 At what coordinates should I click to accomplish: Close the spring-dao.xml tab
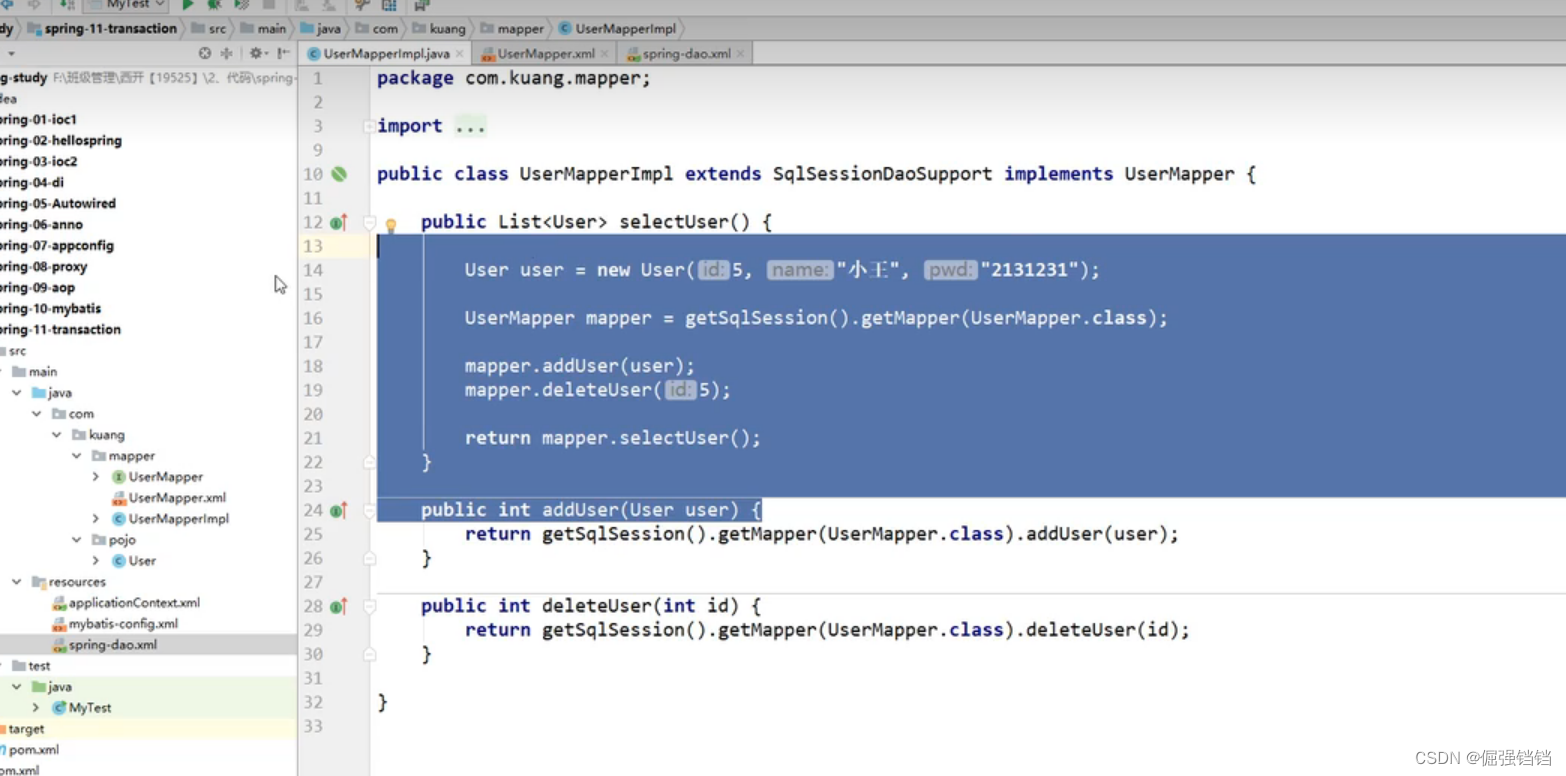click(x=741, y=54)
